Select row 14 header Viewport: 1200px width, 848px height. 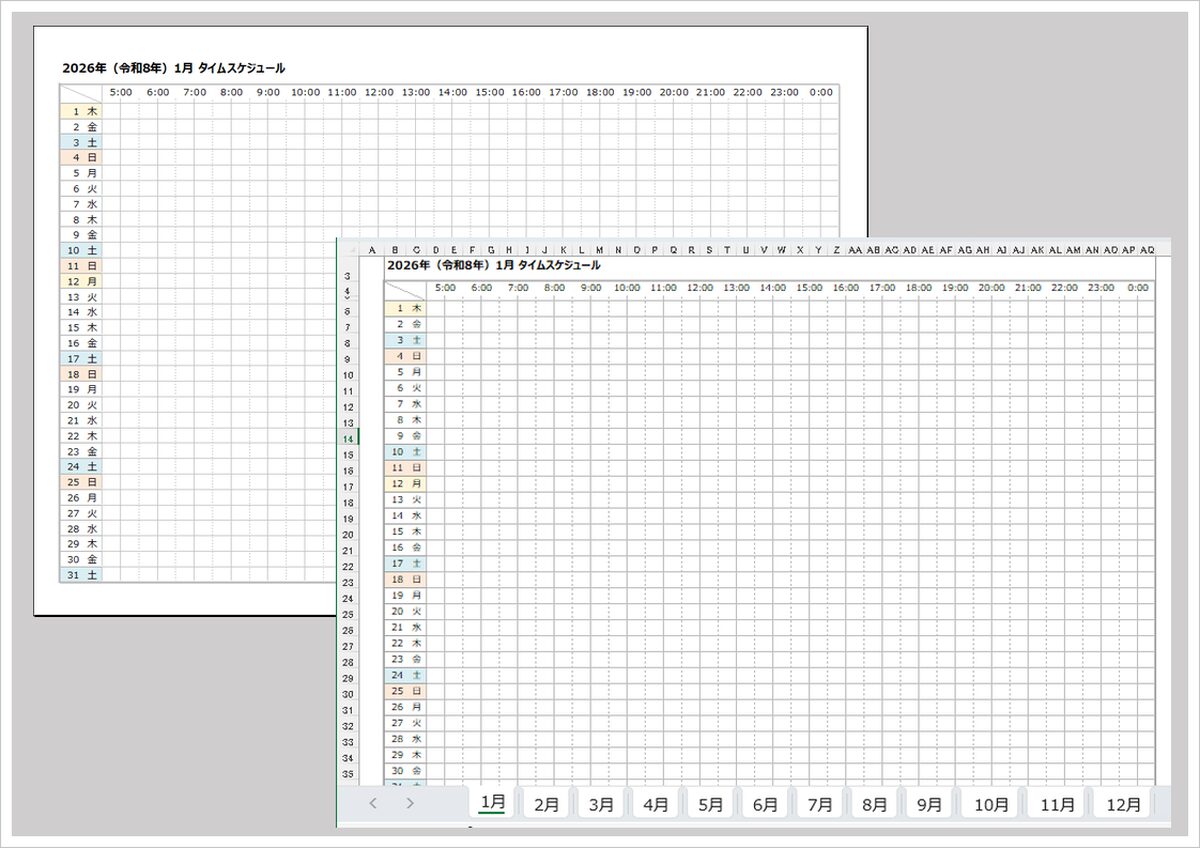[346, 437]
